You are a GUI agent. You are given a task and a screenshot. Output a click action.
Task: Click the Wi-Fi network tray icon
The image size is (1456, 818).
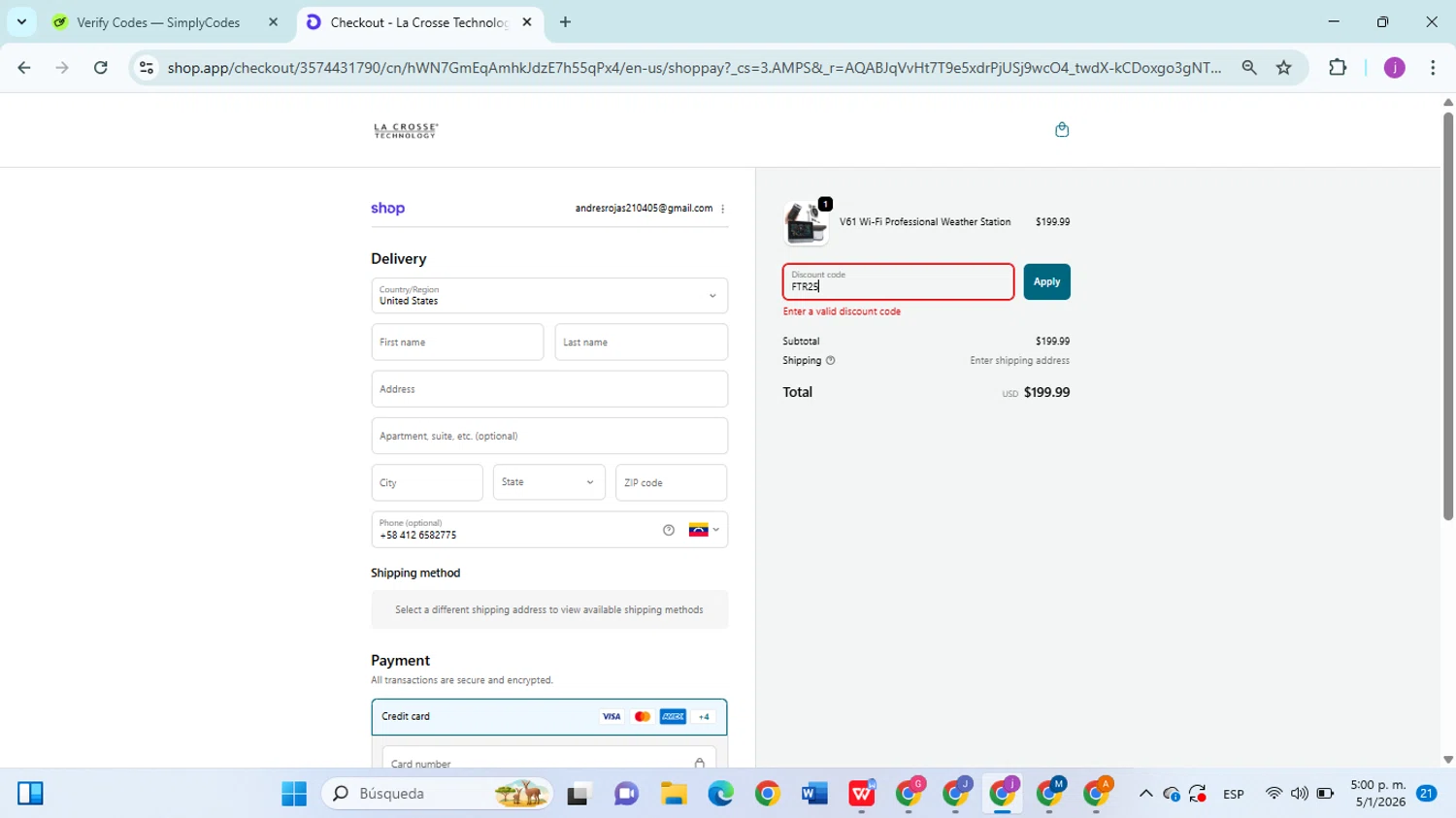tap(1274, 794)
